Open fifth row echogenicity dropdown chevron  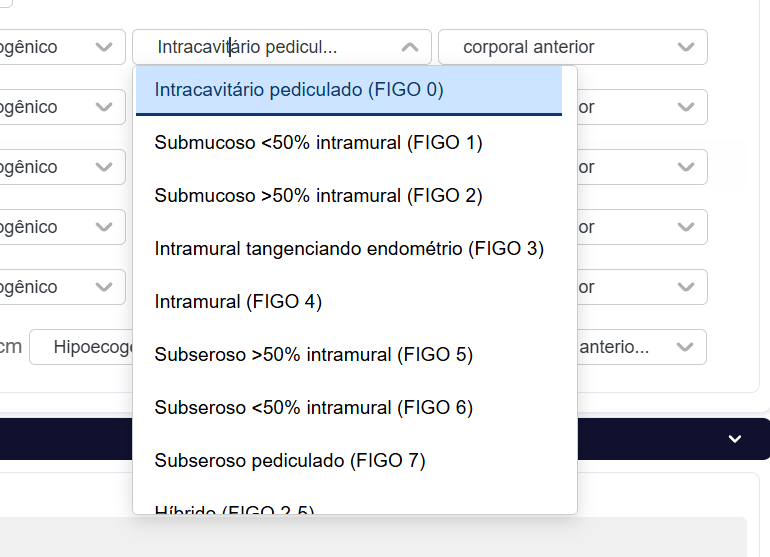pyautogui.click(x=104, y=287)
